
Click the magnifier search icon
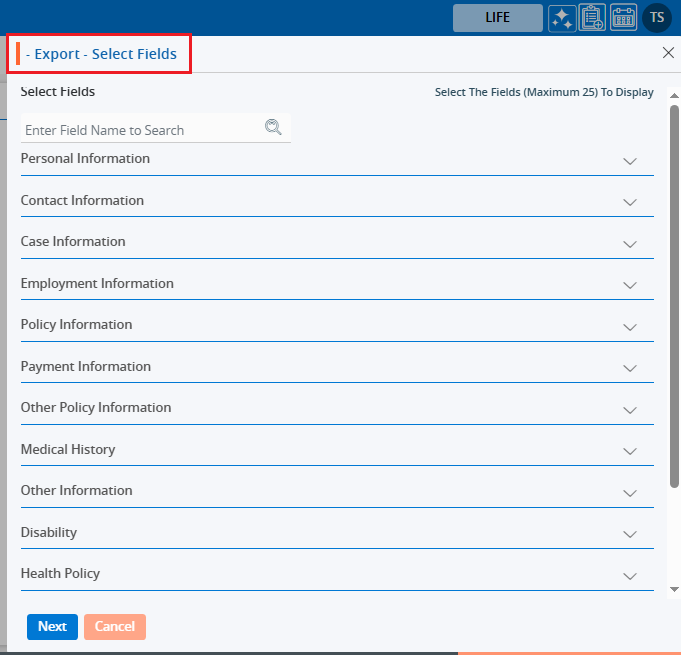point(273,127)
